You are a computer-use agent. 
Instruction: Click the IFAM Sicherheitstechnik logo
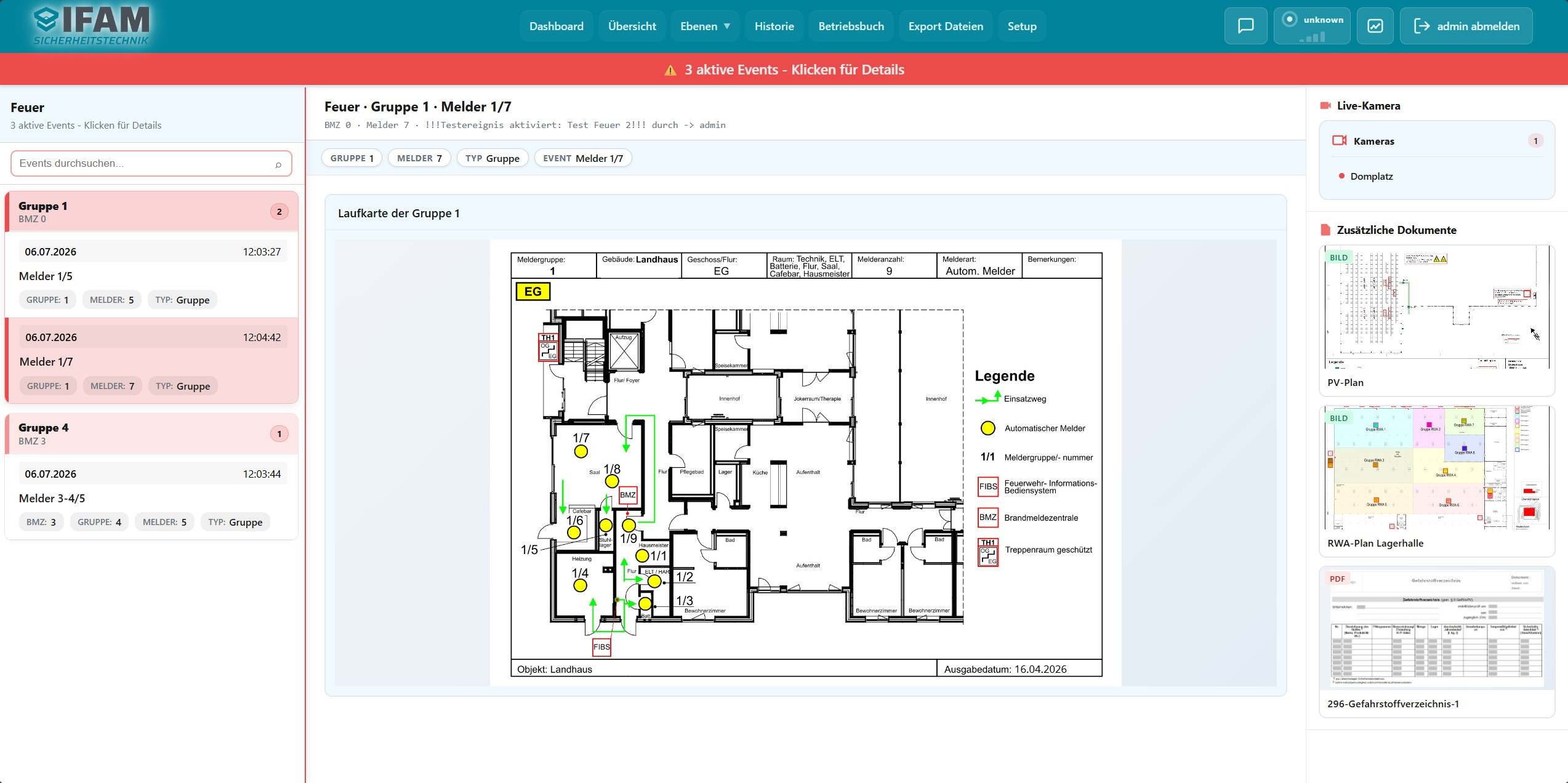pos(92,26)
